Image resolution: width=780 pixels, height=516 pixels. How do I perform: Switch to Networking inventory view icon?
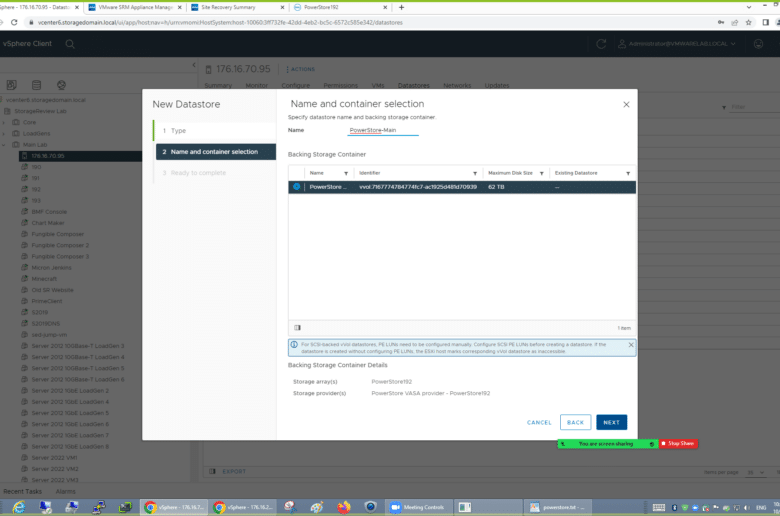click(61, 85)
